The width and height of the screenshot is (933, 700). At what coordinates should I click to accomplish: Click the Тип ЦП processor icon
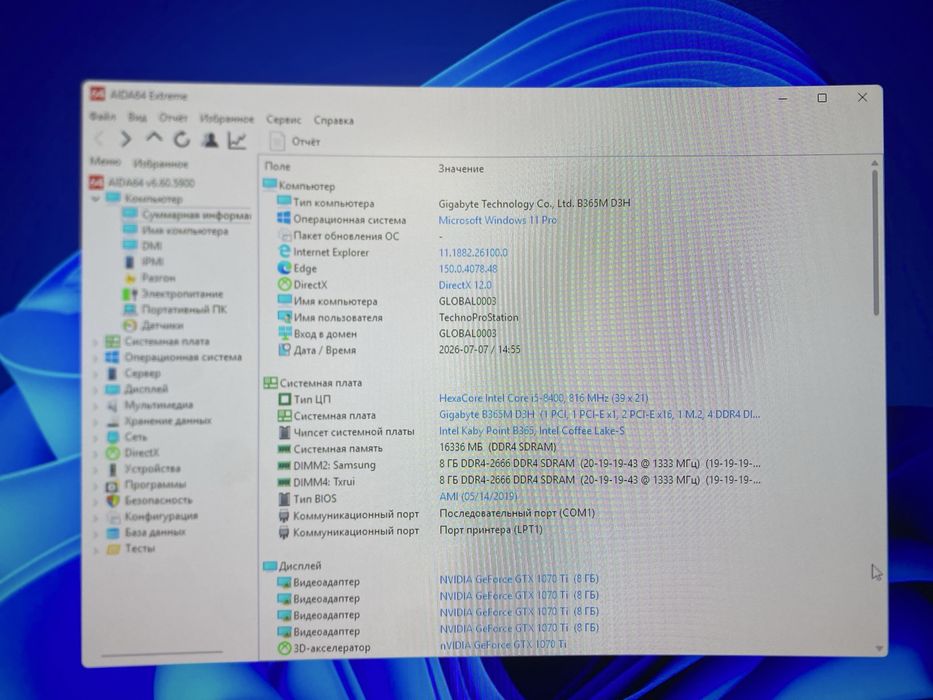284,399
